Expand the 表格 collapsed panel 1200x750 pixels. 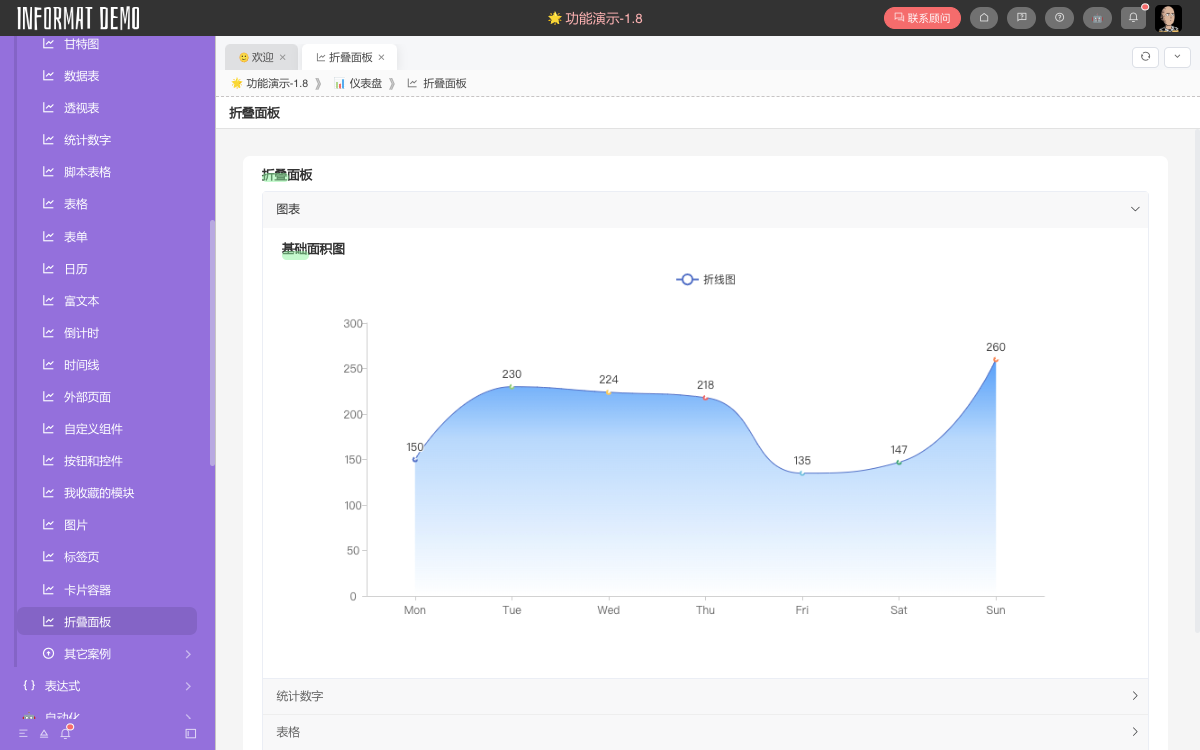(x=1134, y=732)
